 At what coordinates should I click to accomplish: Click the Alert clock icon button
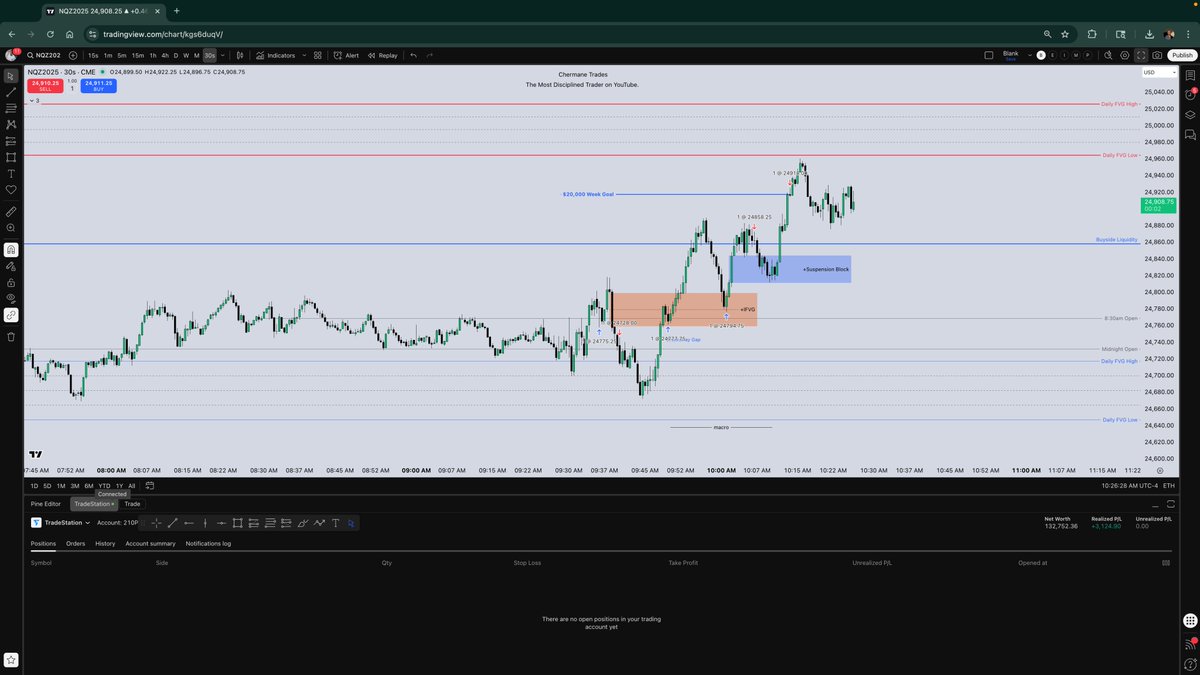[347, 55]
